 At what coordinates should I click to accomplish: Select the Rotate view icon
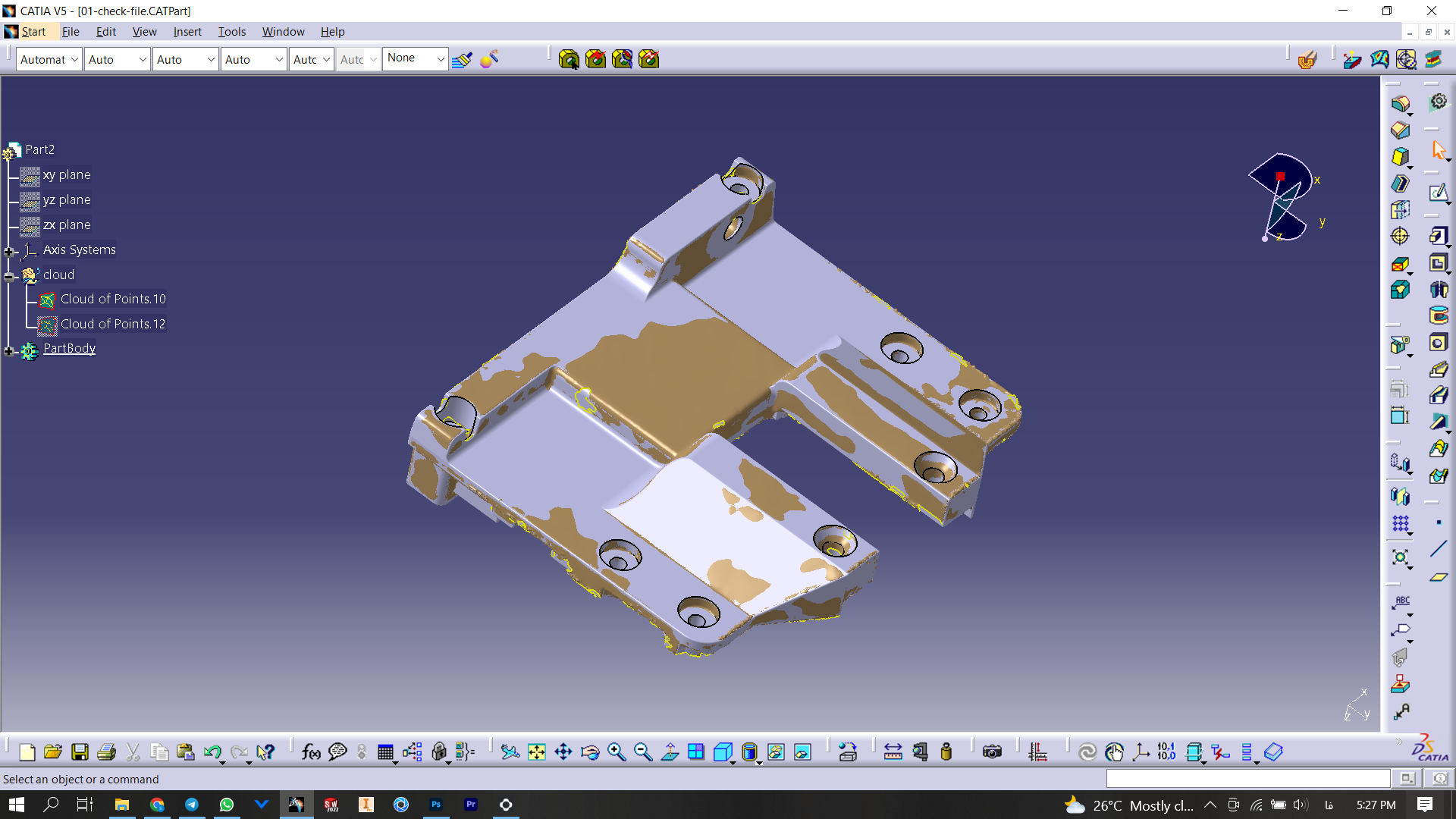(590, 752)
